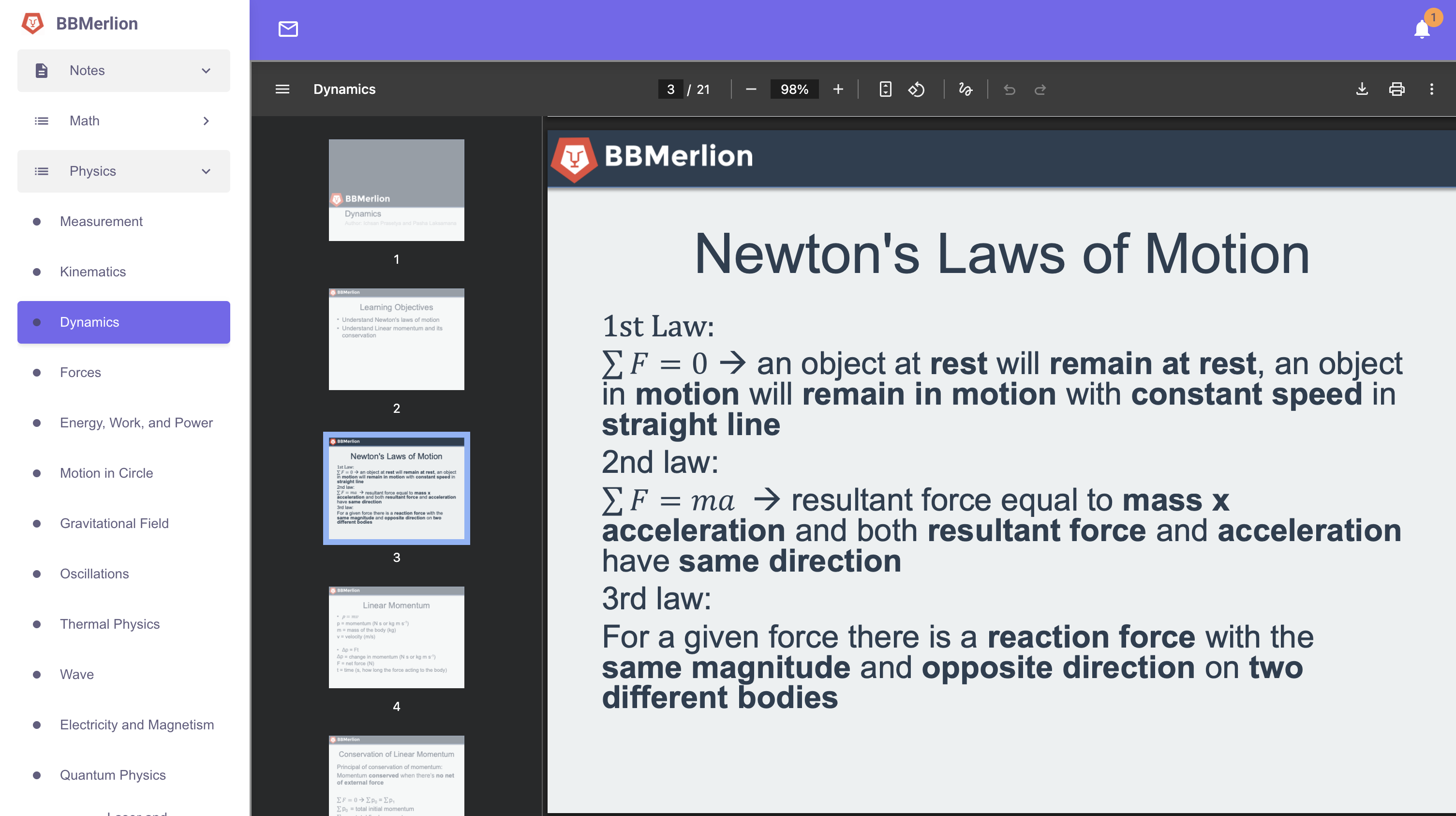Image resolution: width=1456 pixels, height=816 pixels.
Task: Go to Energy, Work, and Power
Action: point(136,423)
